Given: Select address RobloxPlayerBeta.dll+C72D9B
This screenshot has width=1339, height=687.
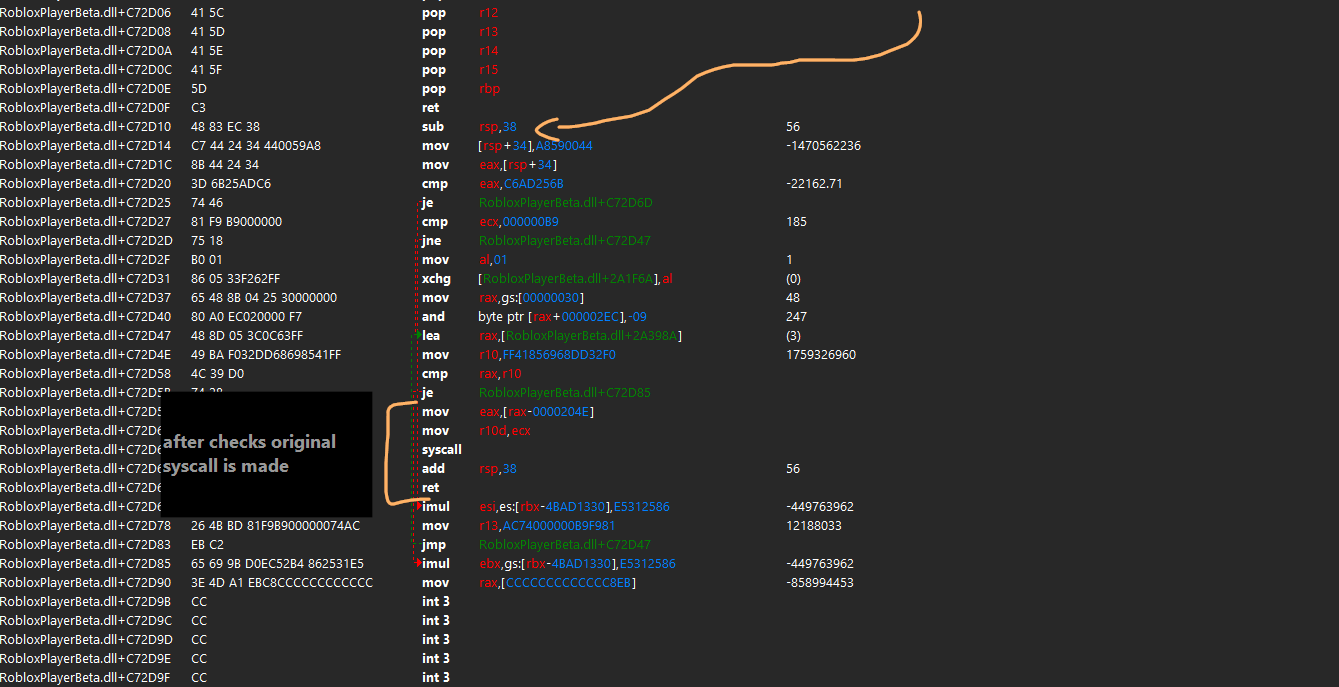Looking at the screenshot, I should (86, 602).
